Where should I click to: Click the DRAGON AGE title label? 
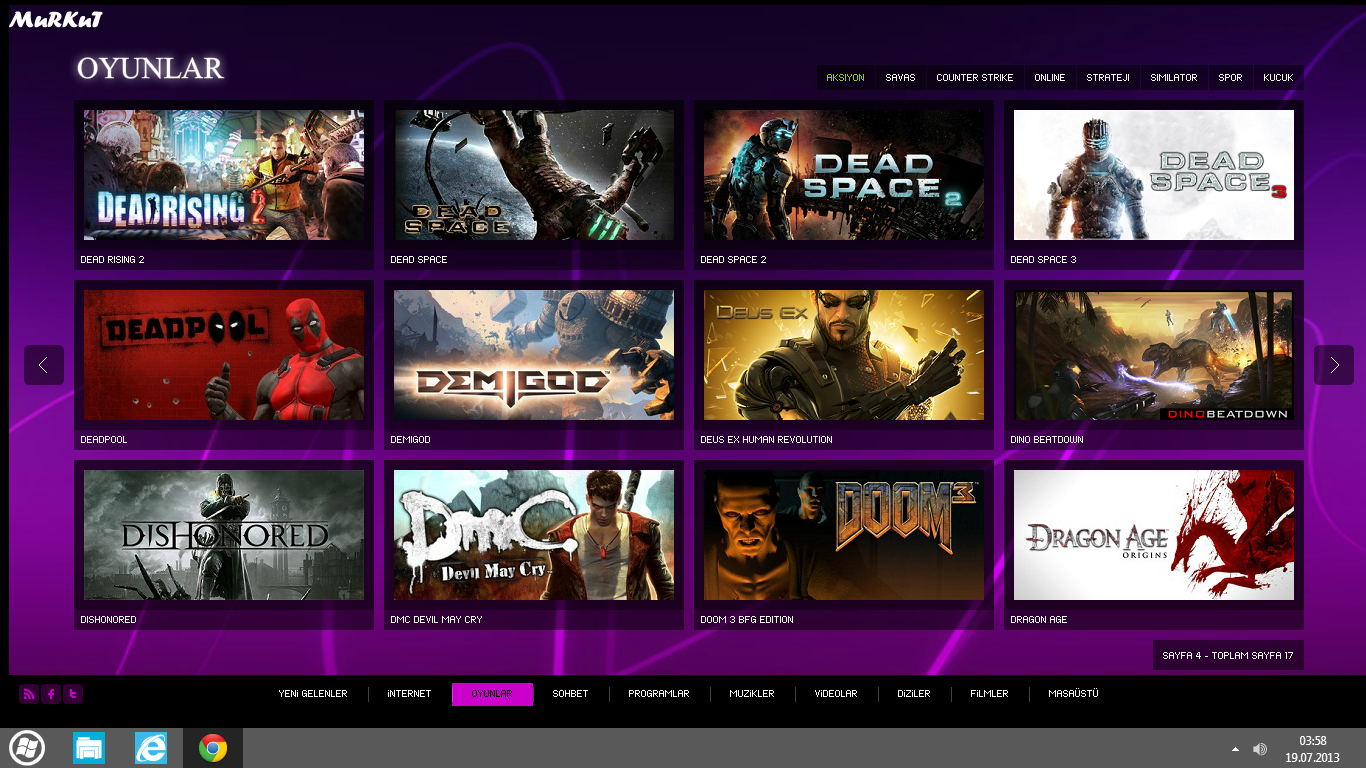pos(1039,620)
